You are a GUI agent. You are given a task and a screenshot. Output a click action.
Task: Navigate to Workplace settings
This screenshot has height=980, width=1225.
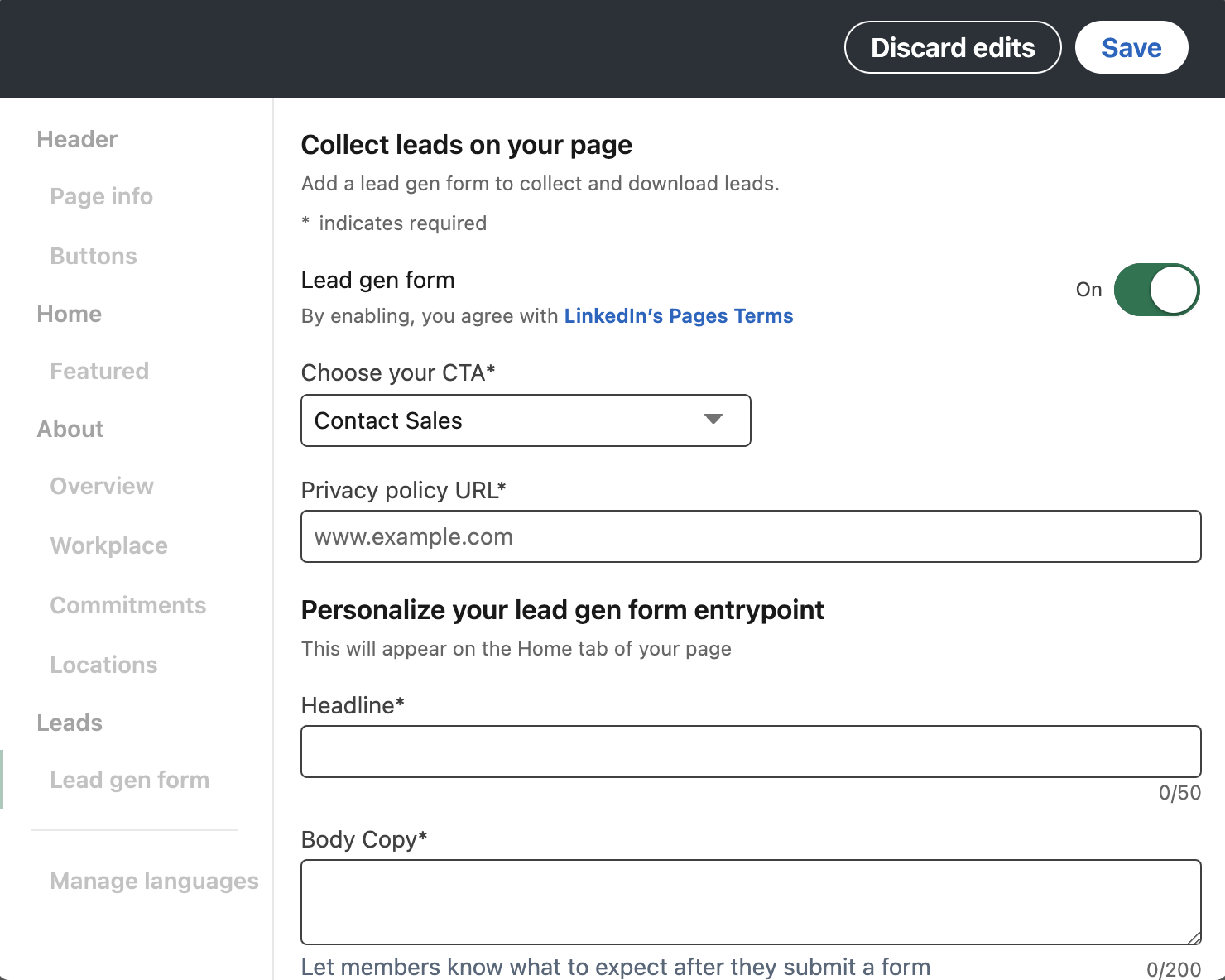click(x=108, y=545)
